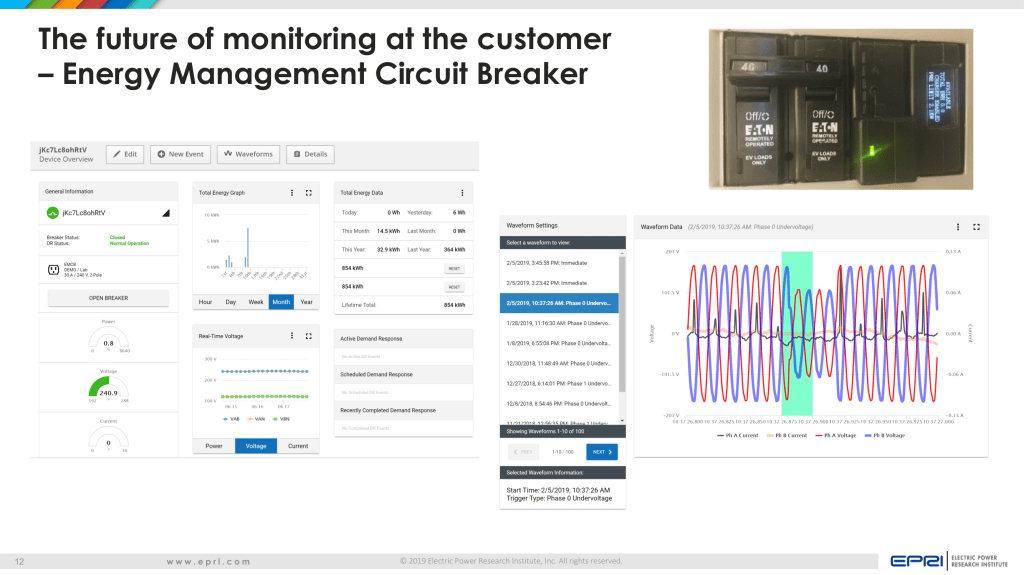
Task: Select the Power tab under Real-Time Voltage
Action: click(213, 446)
